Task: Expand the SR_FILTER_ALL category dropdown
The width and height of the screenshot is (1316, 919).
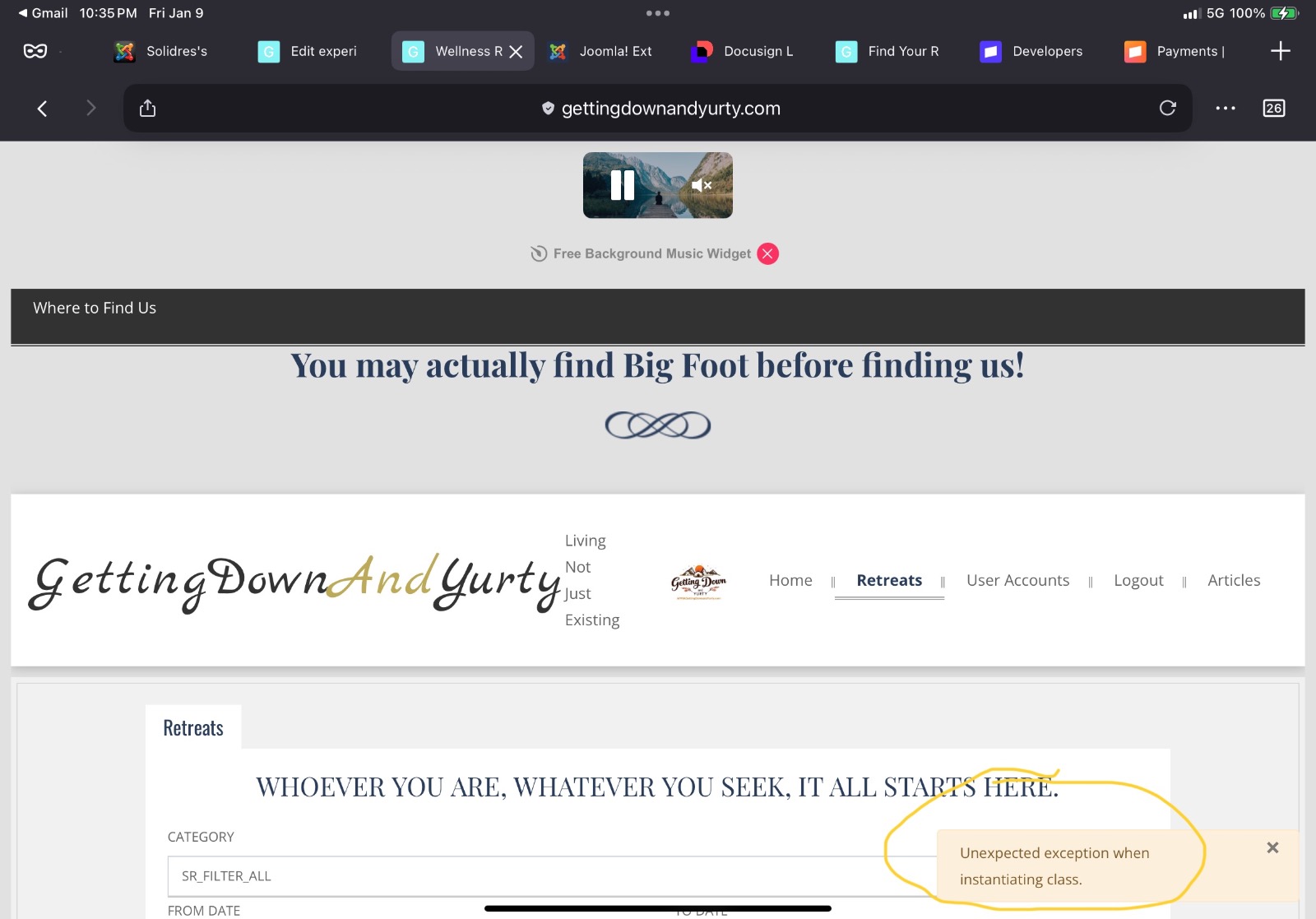Action: coord(551,875)
